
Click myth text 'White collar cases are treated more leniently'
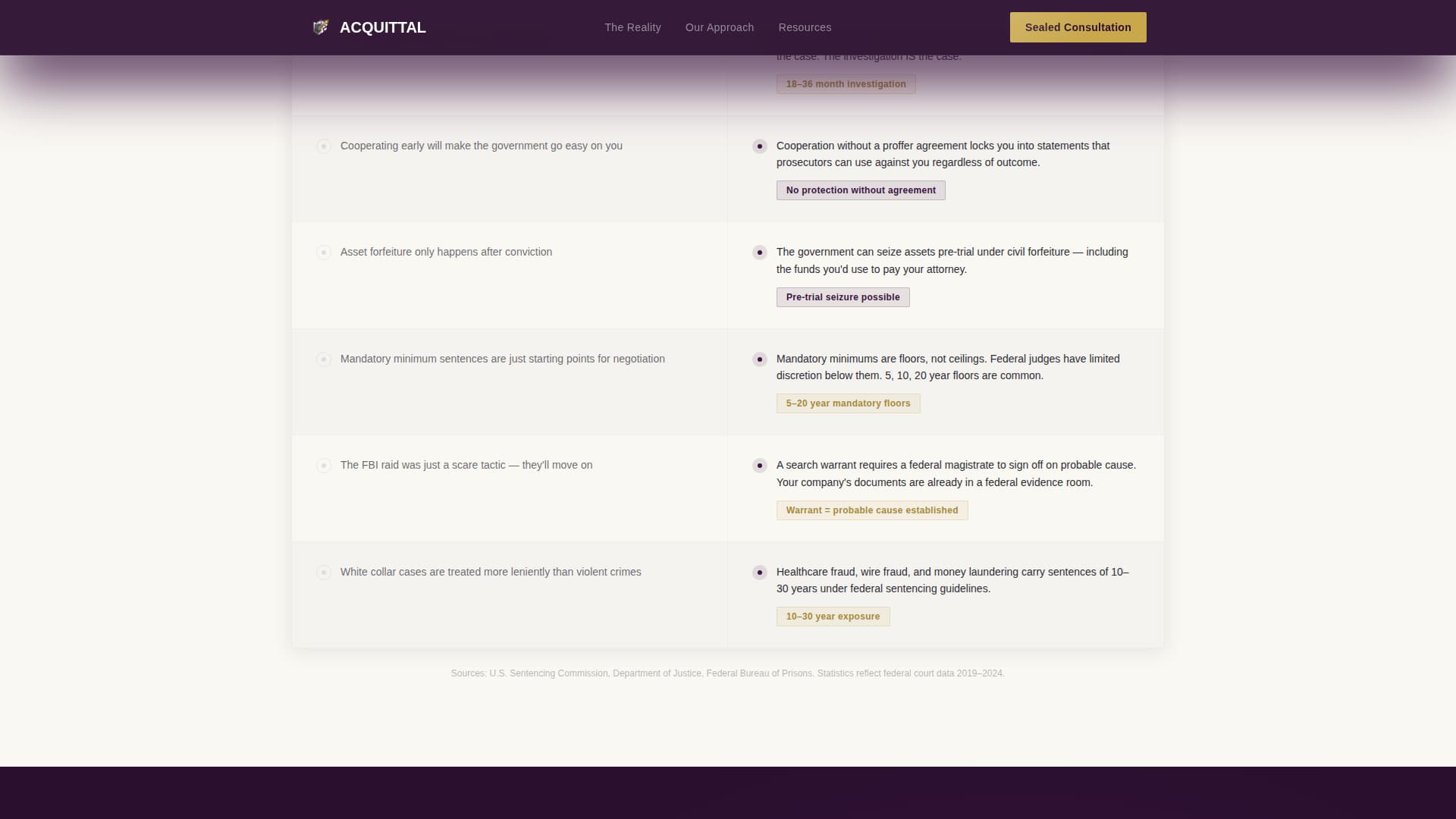[491, 572]
